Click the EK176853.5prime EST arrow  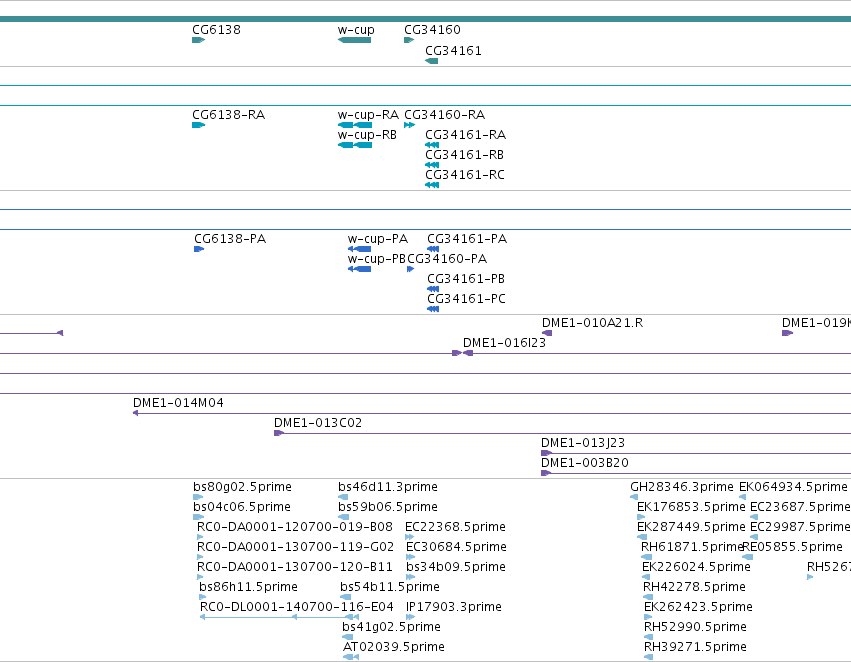(x=641, y=517)
